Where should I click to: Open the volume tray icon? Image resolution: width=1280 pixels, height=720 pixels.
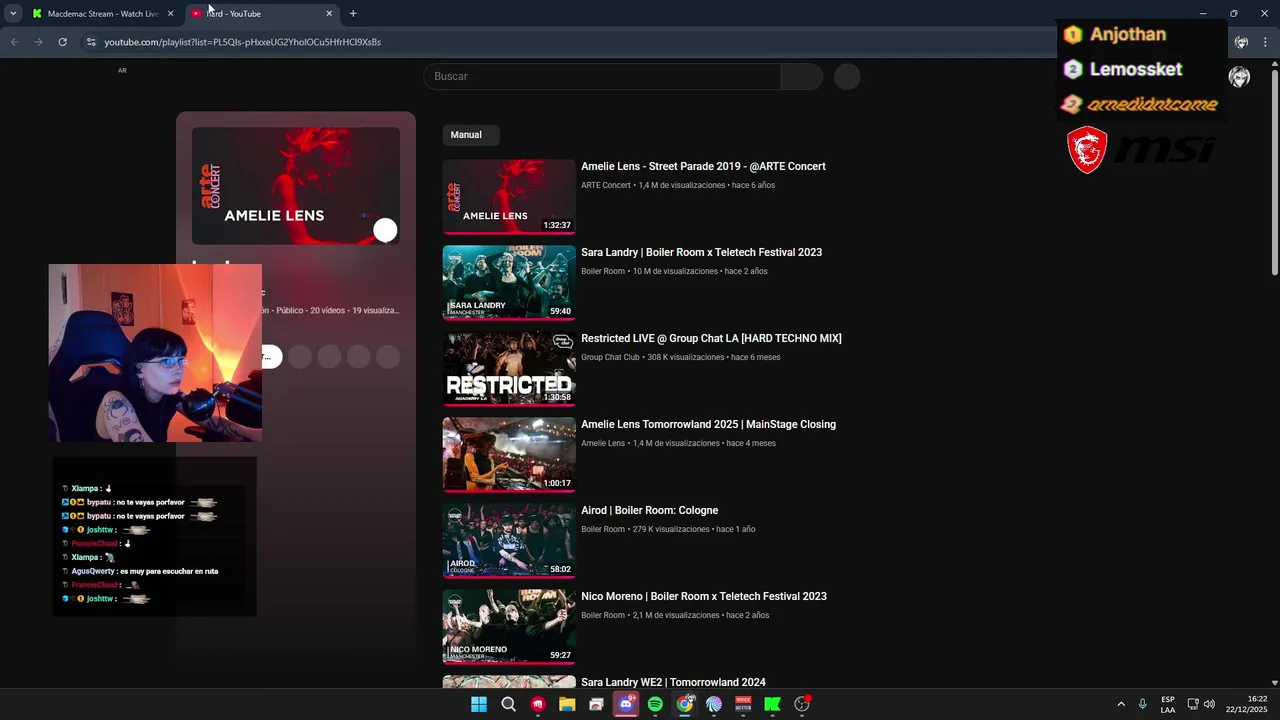pos(1209,704)
